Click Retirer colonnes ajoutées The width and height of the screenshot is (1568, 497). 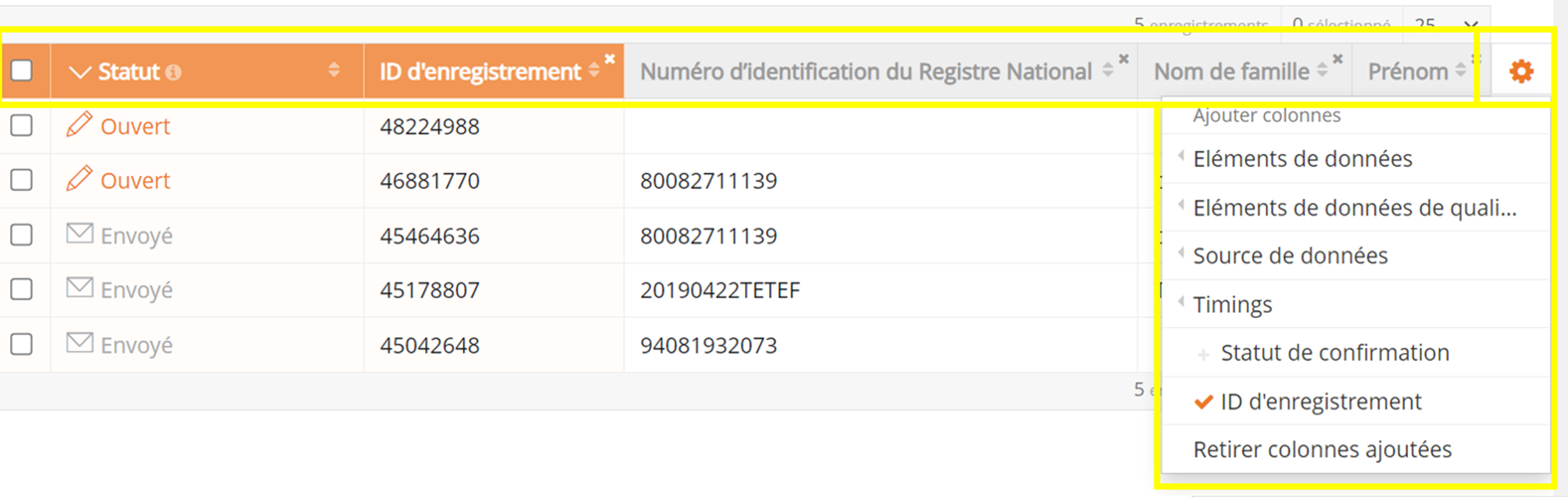click(1322, 450)
